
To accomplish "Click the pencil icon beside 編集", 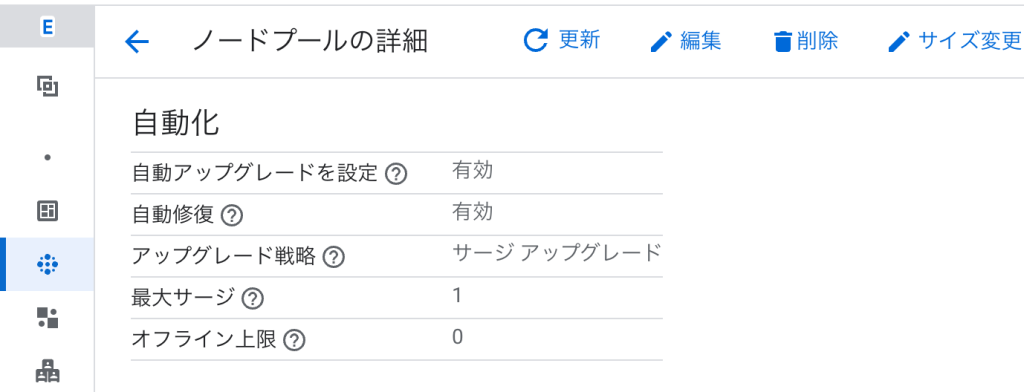I will tap(662, 42).
